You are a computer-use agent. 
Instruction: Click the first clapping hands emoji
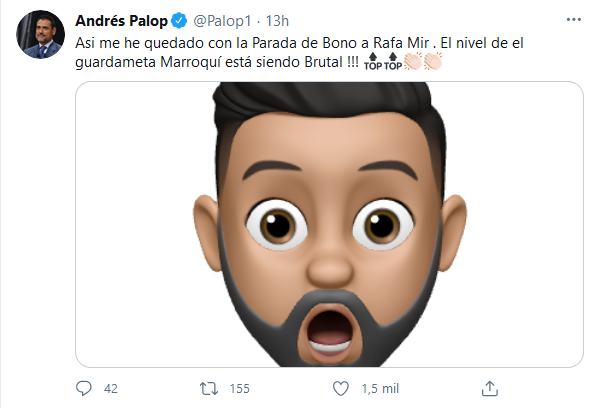pyautogui.click(x=413, y=61)
